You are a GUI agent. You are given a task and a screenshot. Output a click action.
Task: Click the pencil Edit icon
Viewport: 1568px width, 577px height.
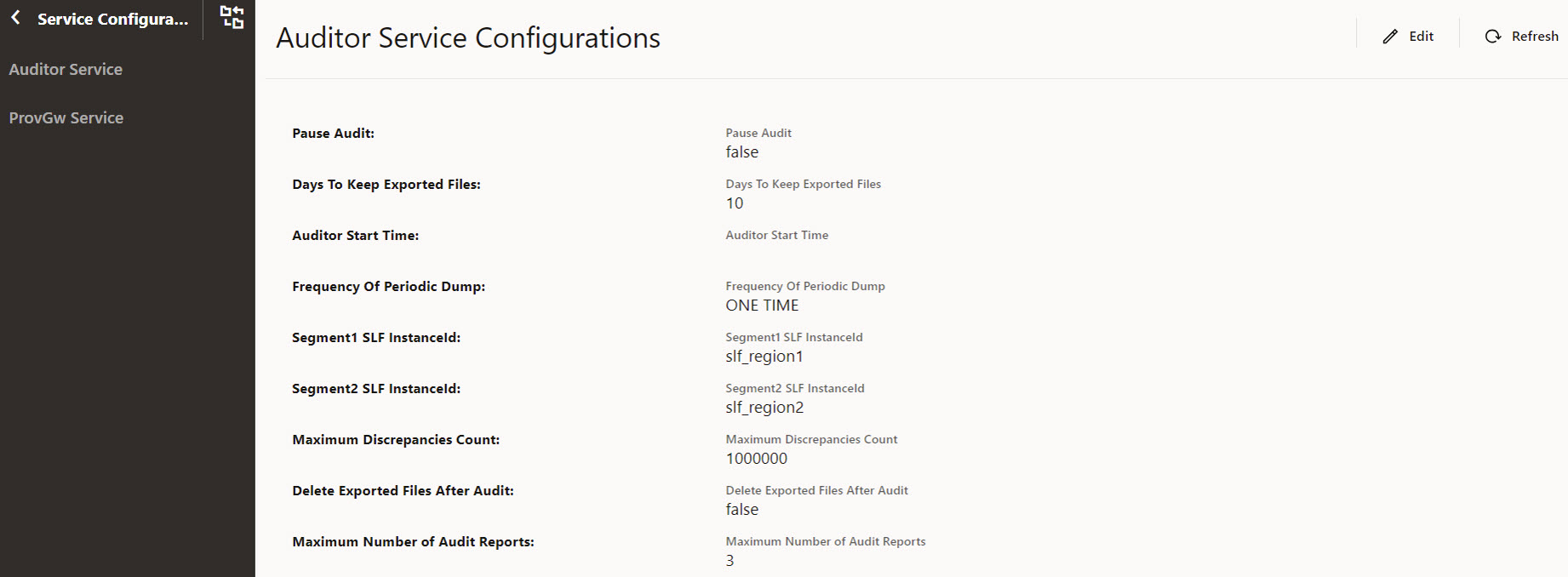click(1390, 37)
